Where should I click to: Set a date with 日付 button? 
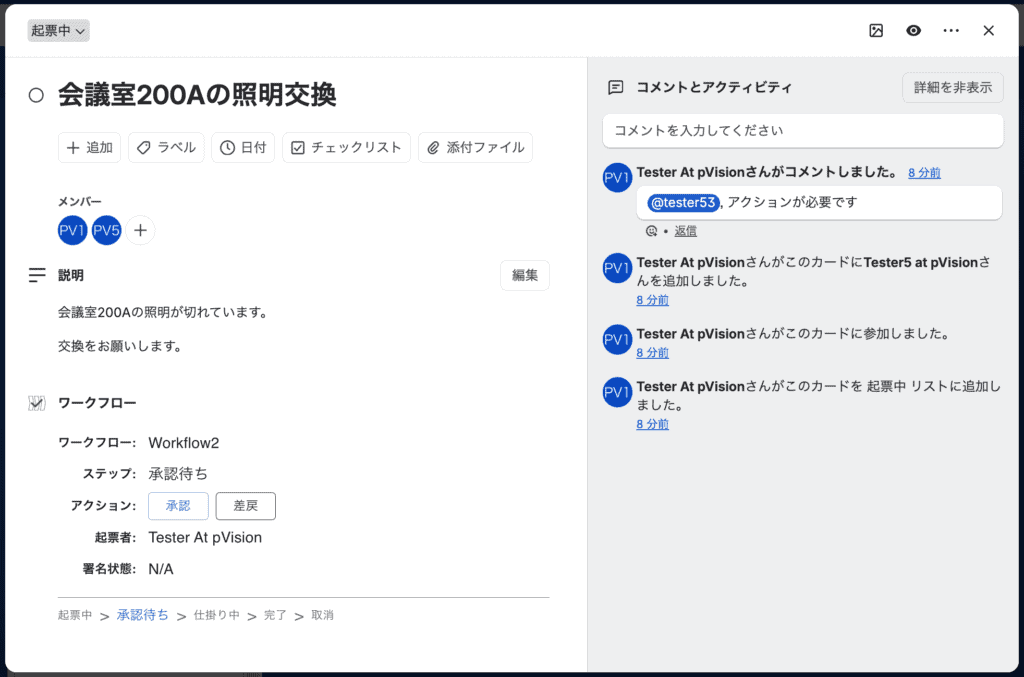click(243, 148)
